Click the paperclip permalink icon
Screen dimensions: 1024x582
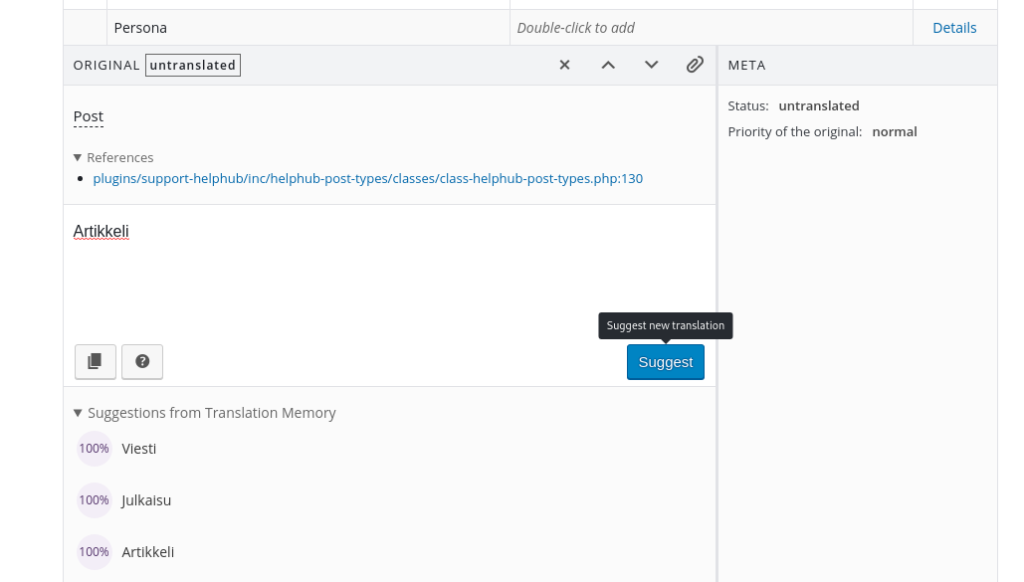coord(694,65)
